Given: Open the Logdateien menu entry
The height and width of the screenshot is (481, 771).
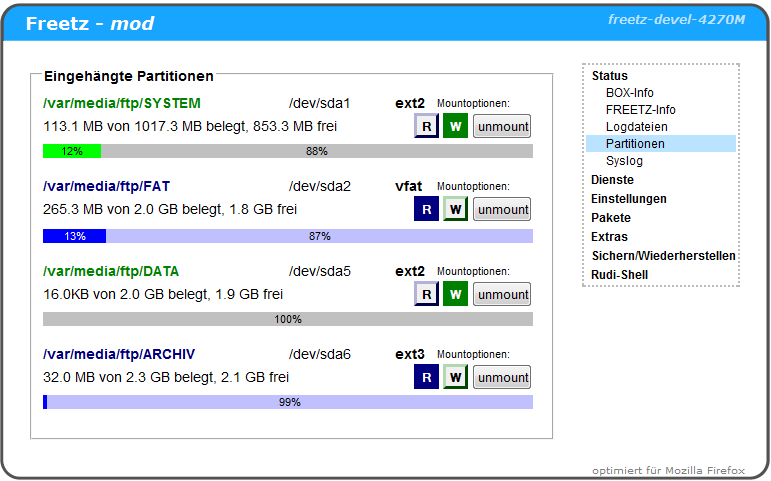Looking at the screenshot, I should point(636,127).
